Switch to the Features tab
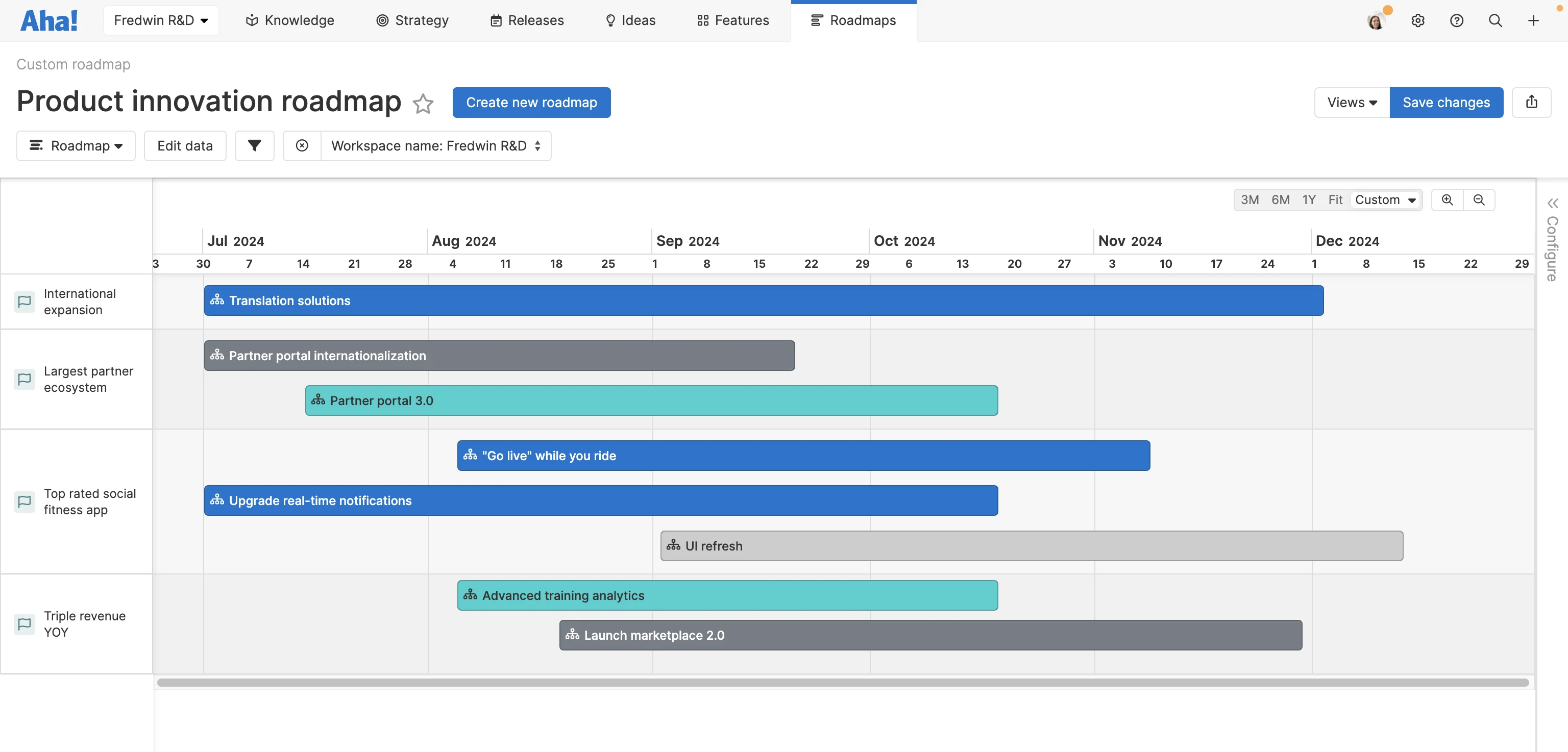 pos(733,21)
